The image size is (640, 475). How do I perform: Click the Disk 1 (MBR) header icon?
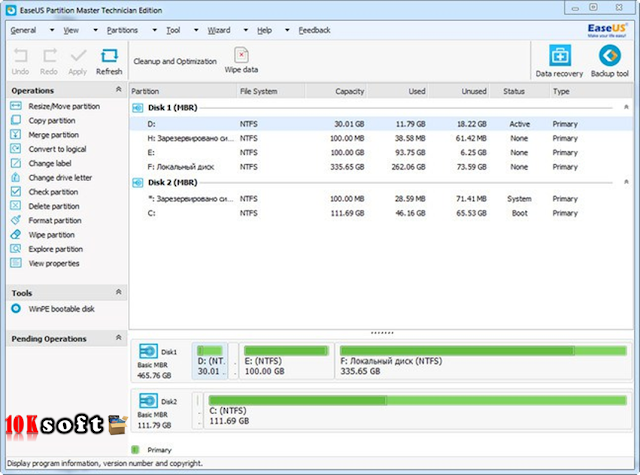click(x=138, y=108)
